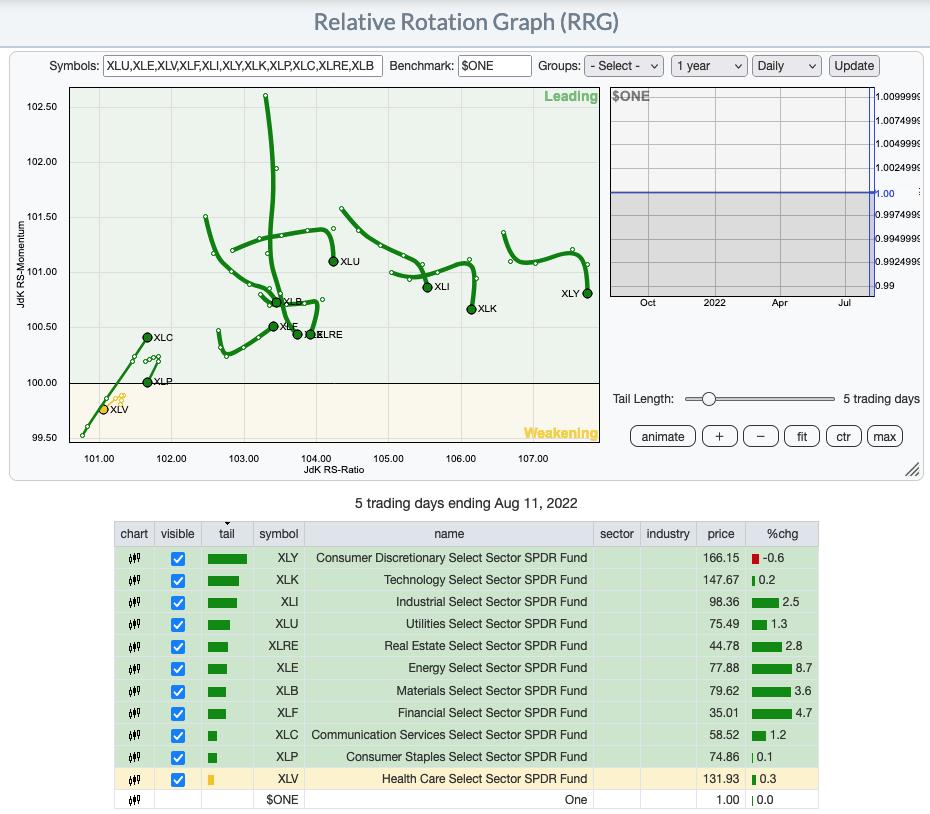This screenshot has height=814, width=930.
Task: Click Energy Select Sector SPDR Fund name
Action: [x=497, y=668]
